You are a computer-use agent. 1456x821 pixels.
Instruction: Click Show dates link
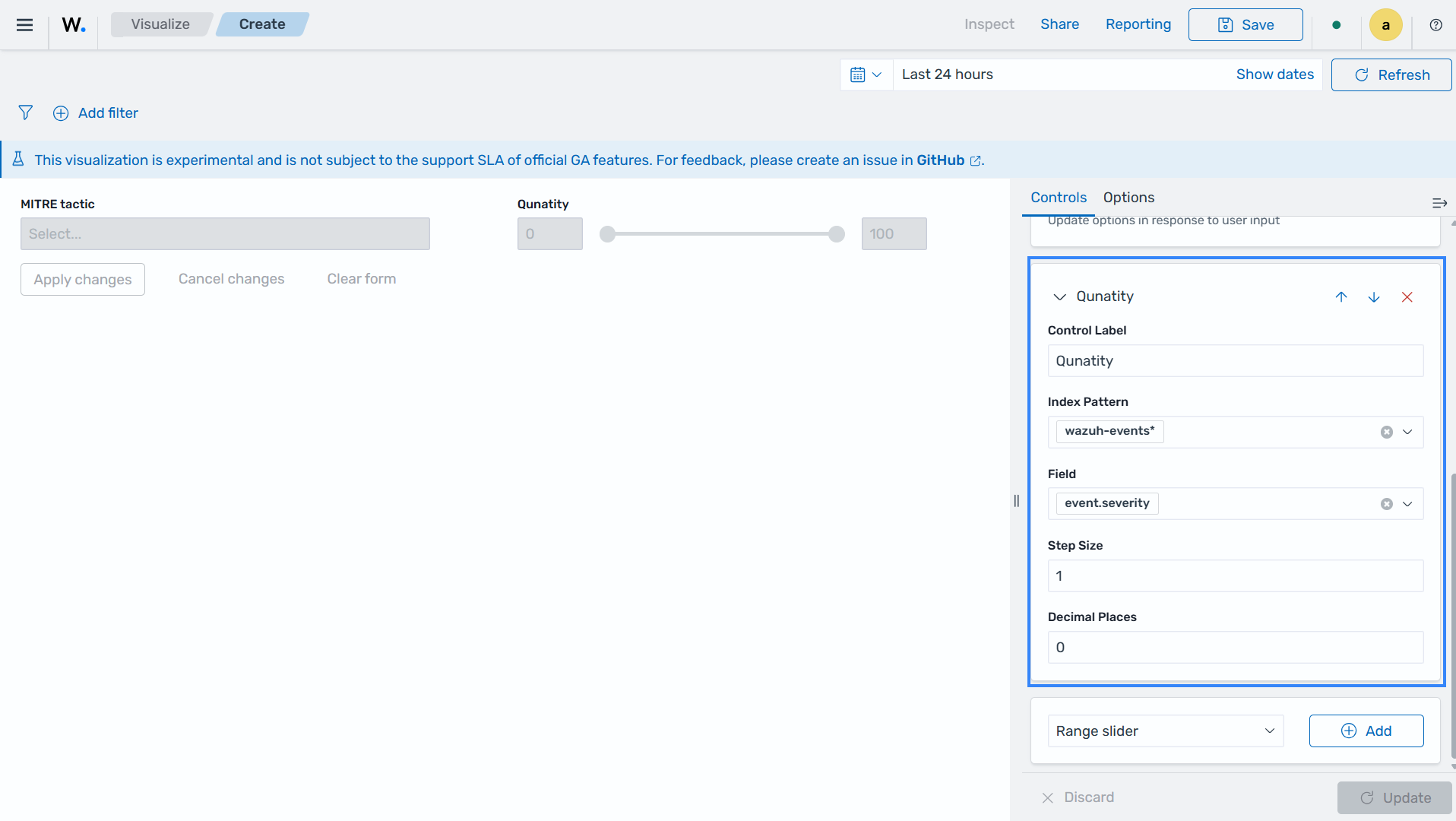[1274, 74]
